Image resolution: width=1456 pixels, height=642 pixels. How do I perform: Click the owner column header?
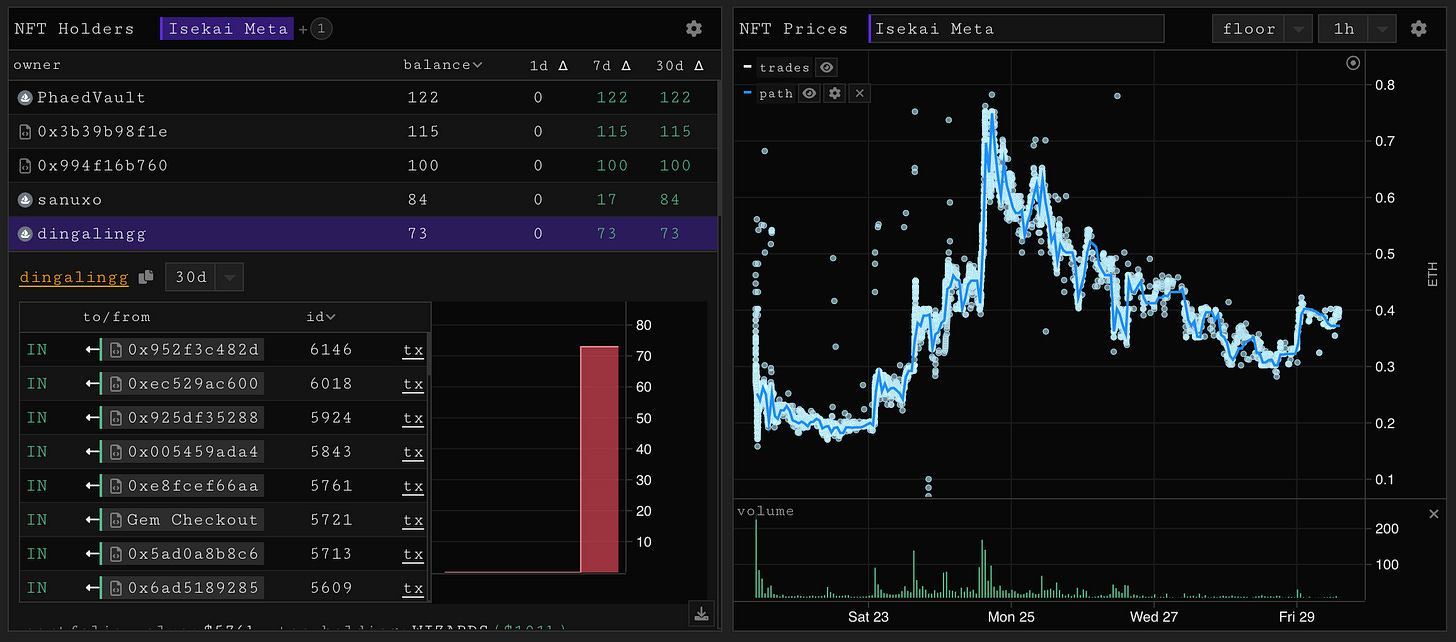[37, 65]
